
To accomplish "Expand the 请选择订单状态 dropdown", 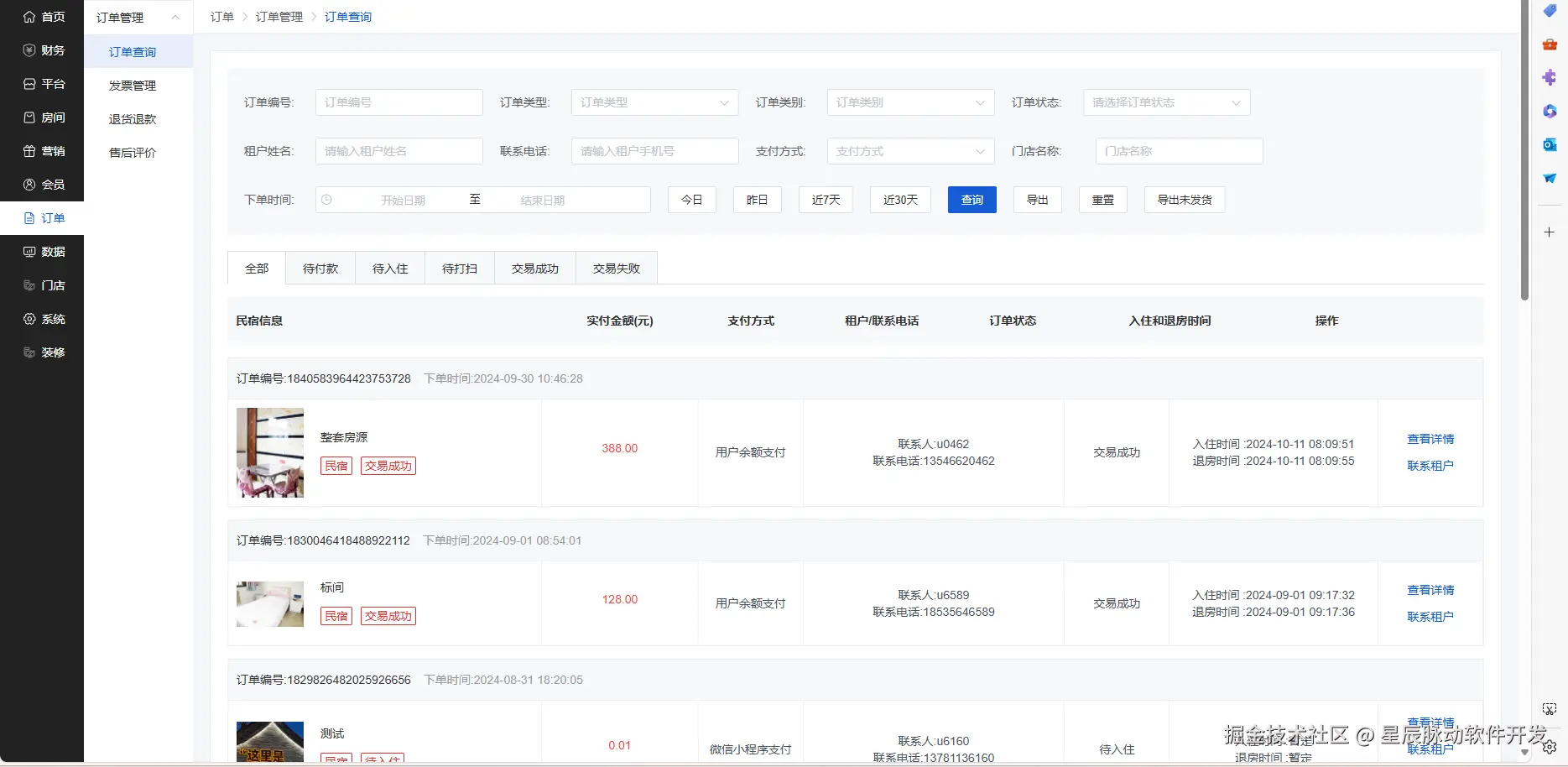I will click(x=1167, y=102).
